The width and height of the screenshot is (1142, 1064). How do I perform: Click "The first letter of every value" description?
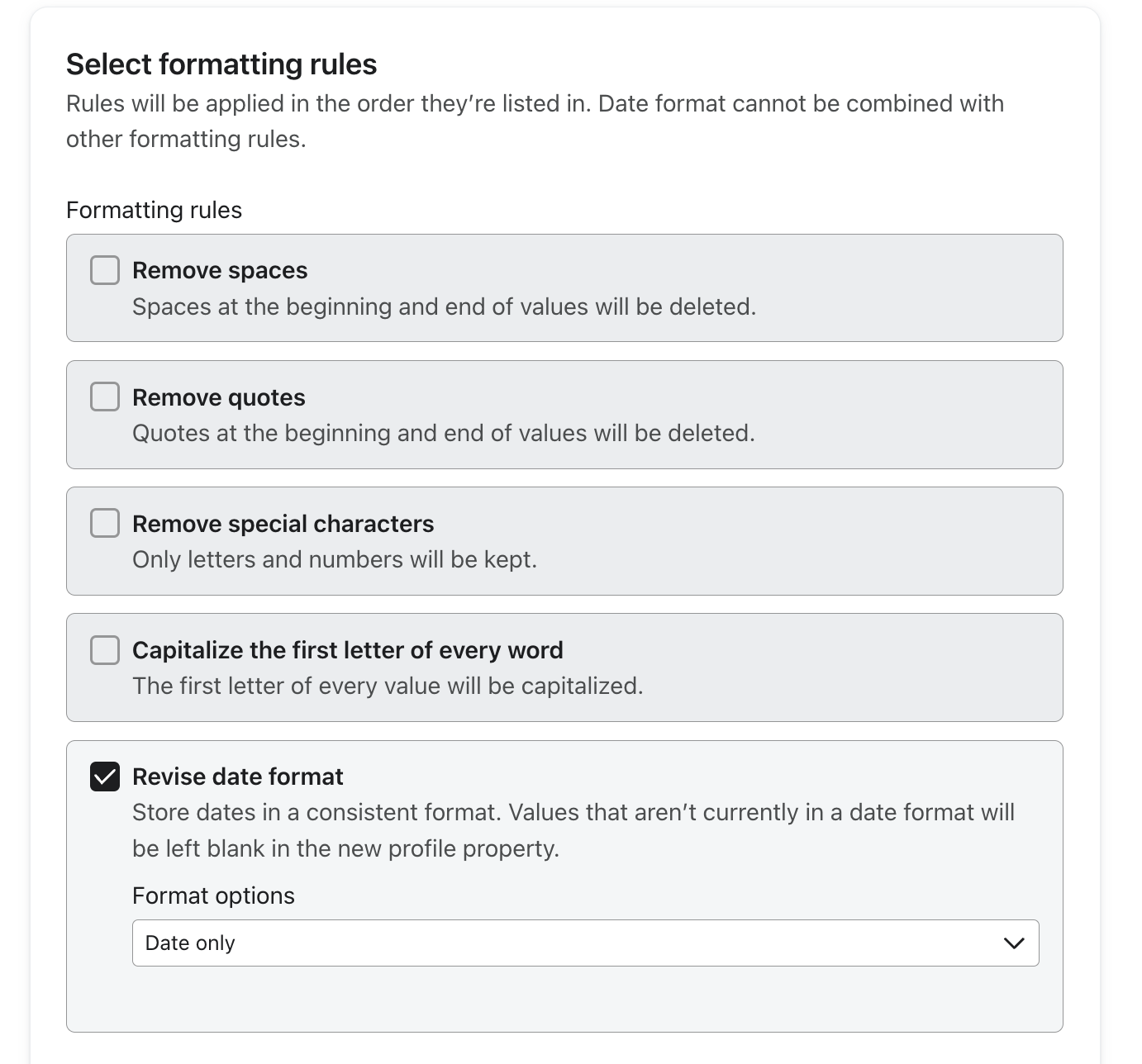click(388, 686)
